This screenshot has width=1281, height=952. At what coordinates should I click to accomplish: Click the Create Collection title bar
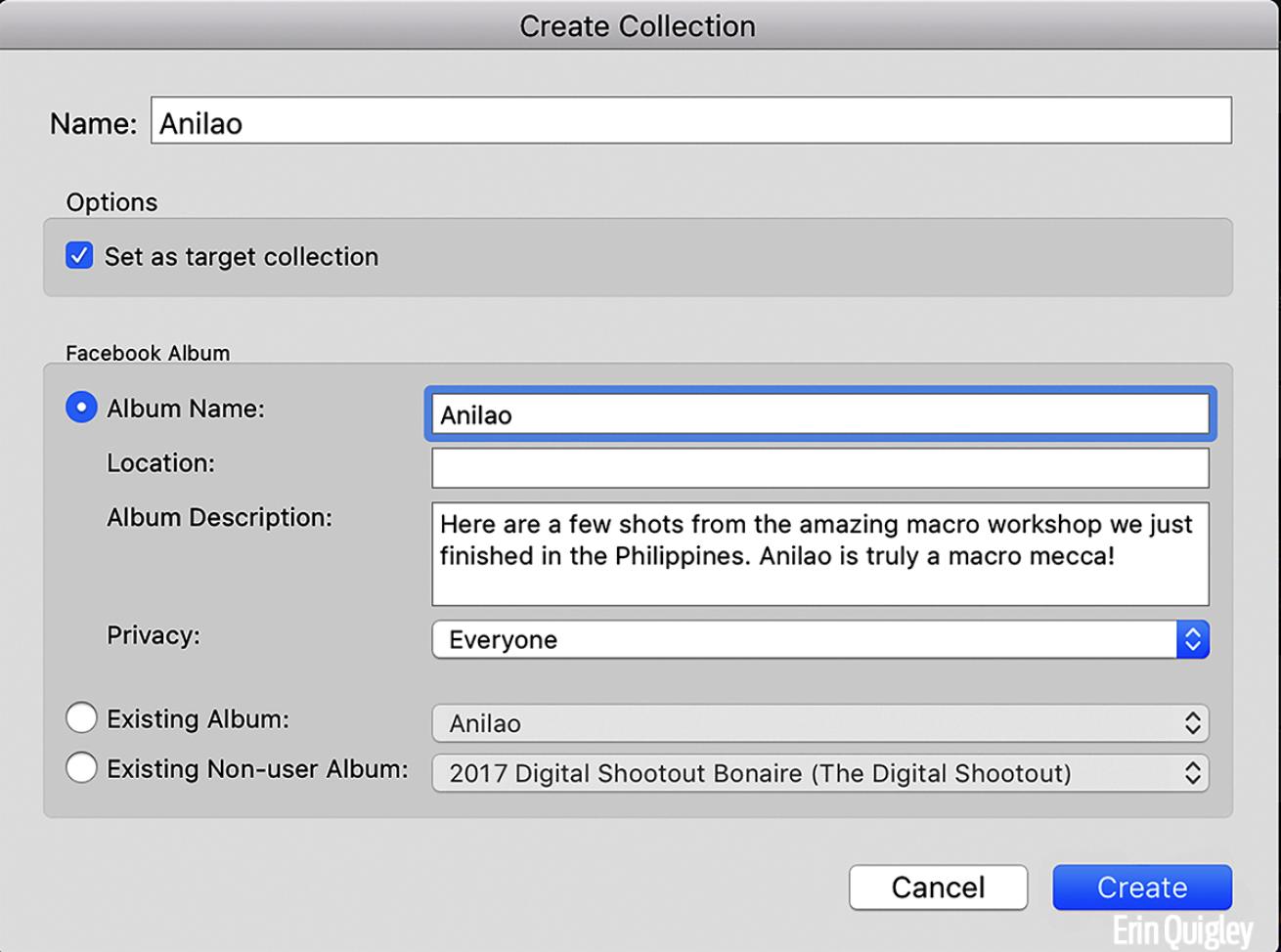coord(638,25)
